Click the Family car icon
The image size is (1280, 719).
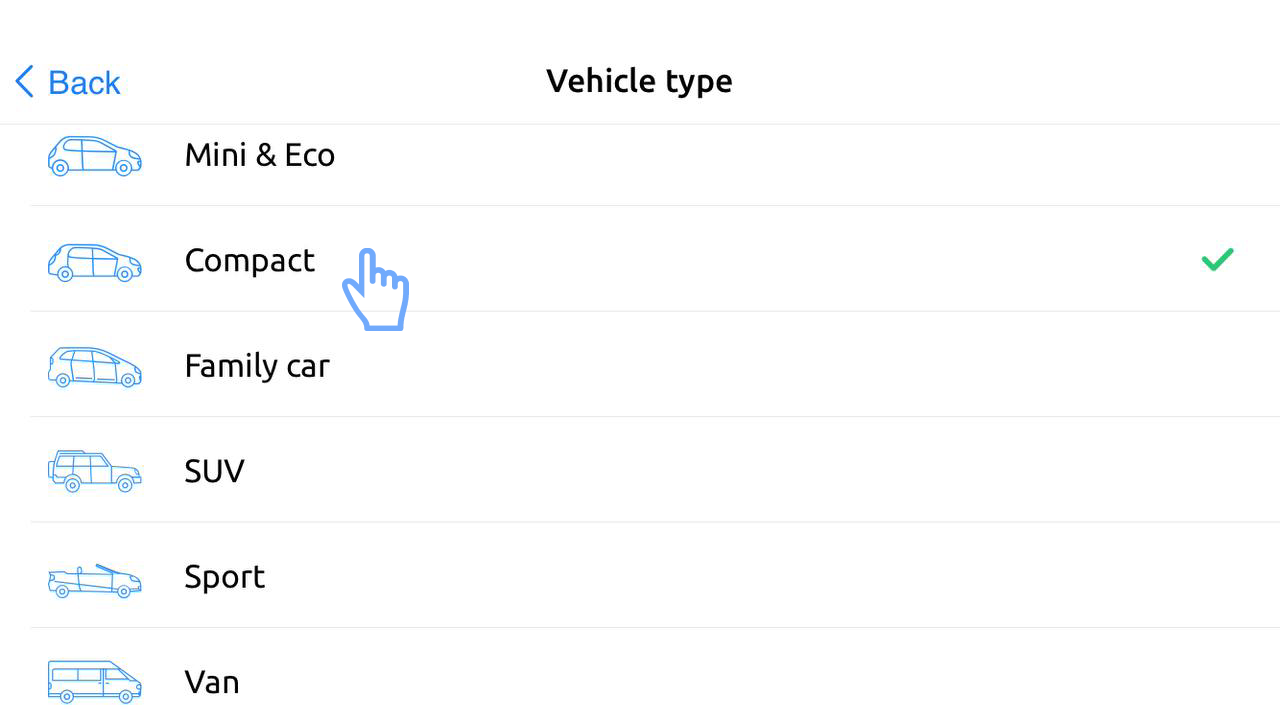click(x=94, y=367)
